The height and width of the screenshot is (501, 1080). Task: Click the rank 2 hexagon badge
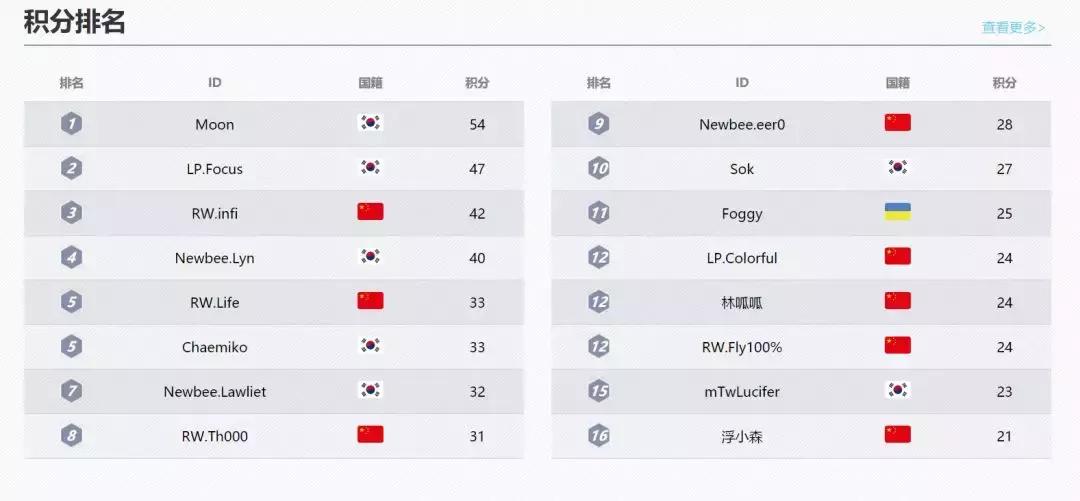(71, 169)
